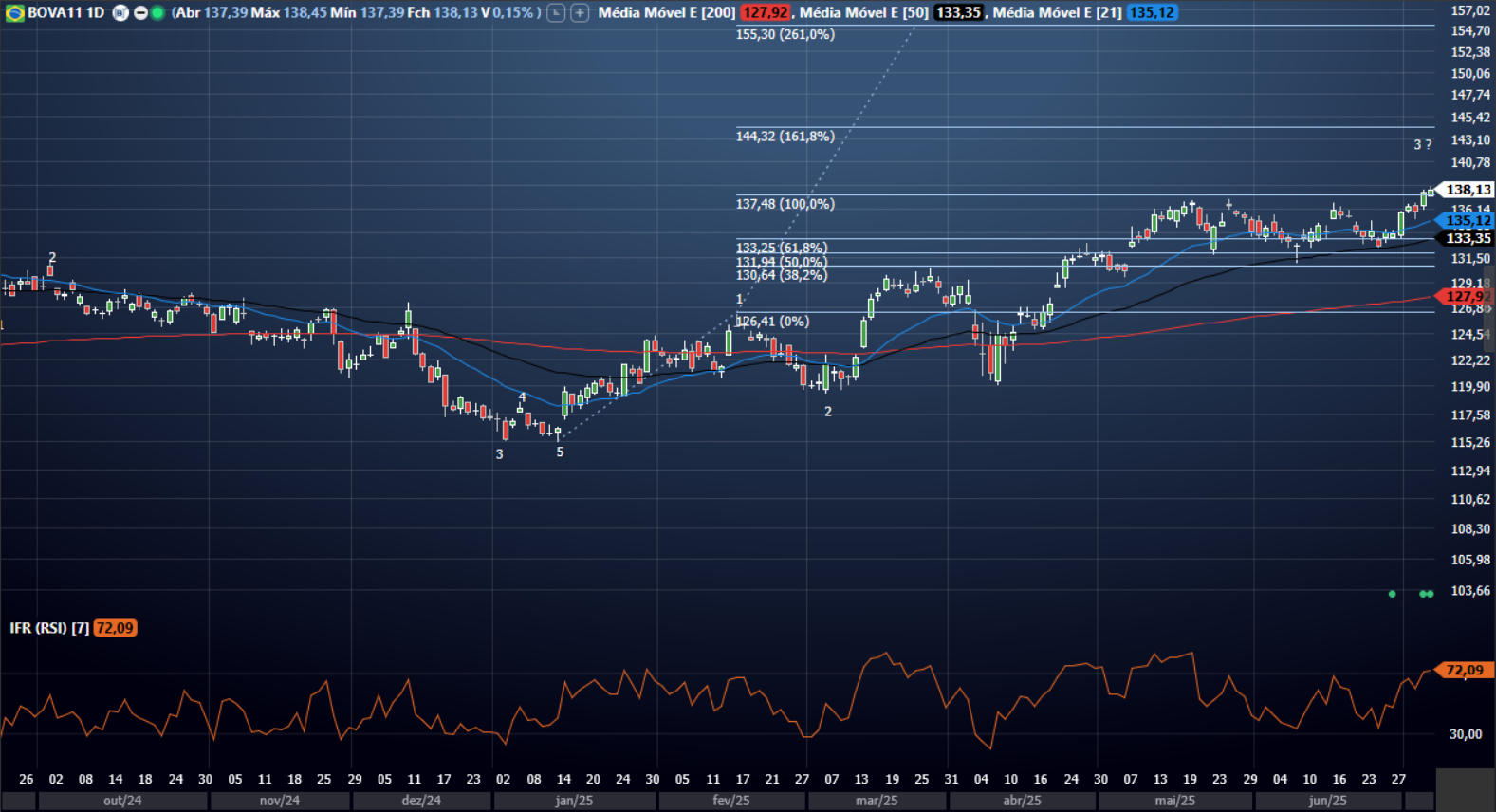Image resolution: width=1496 pixels, height=812 pixels.
Task: Open the BOVA11 1D symbol selector
Action: coord(66,13)
